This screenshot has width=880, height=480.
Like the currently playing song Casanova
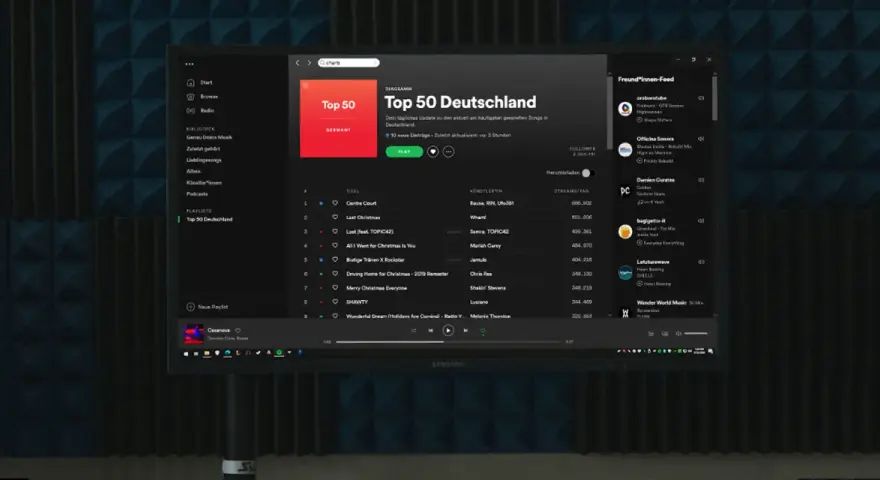(x=238, y=330)
